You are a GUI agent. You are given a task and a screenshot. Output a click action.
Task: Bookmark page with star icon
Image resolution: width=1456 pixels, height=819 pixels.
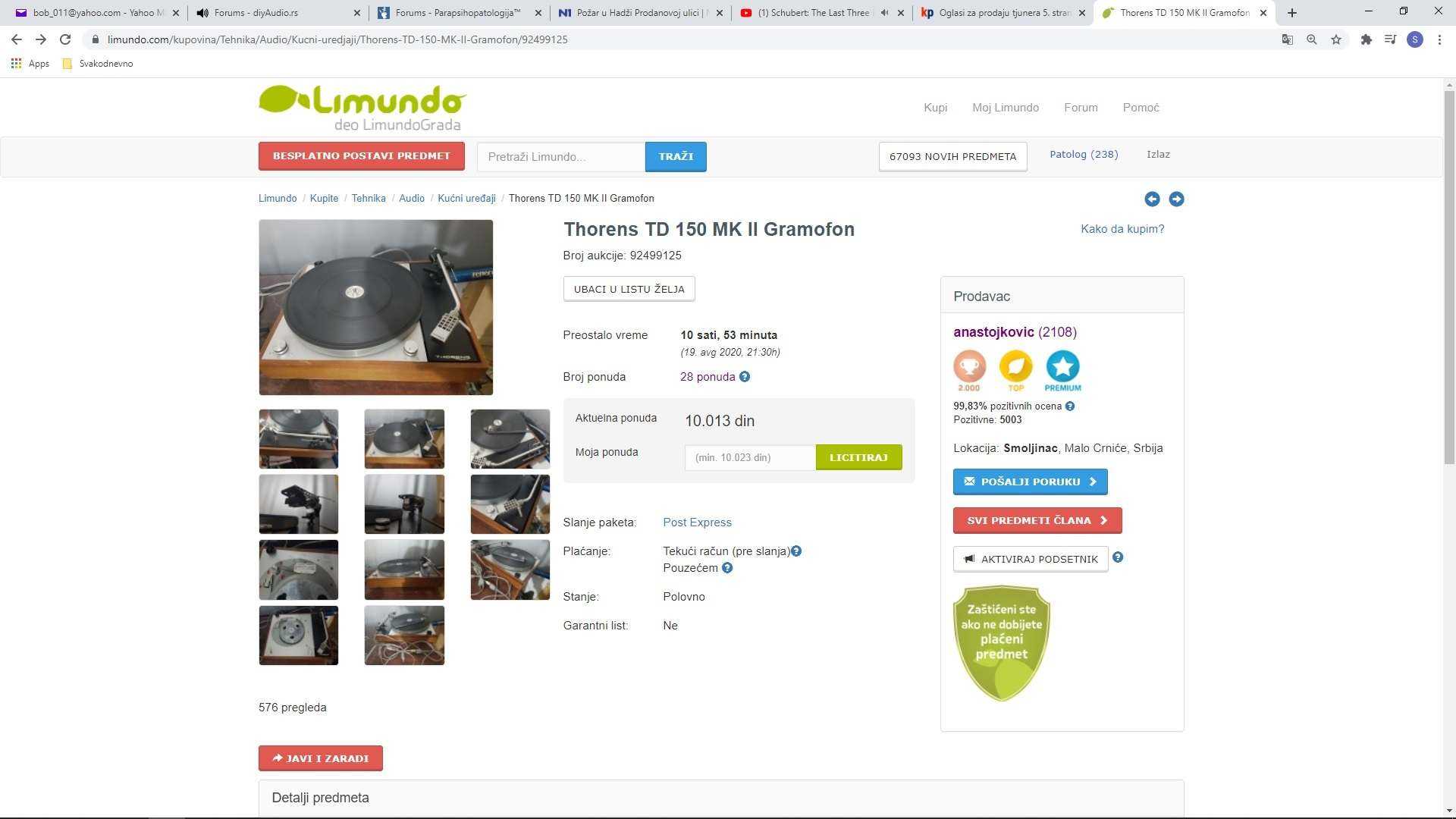point(1336,39)
